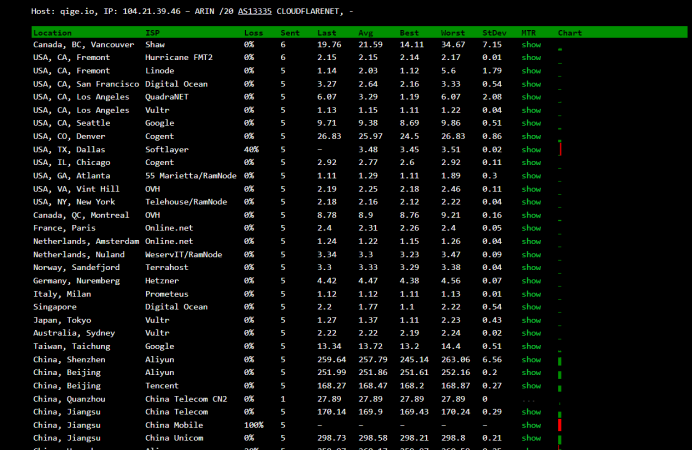Show MTR for Japan, Tokyo Vultr

tap(531, 320)
